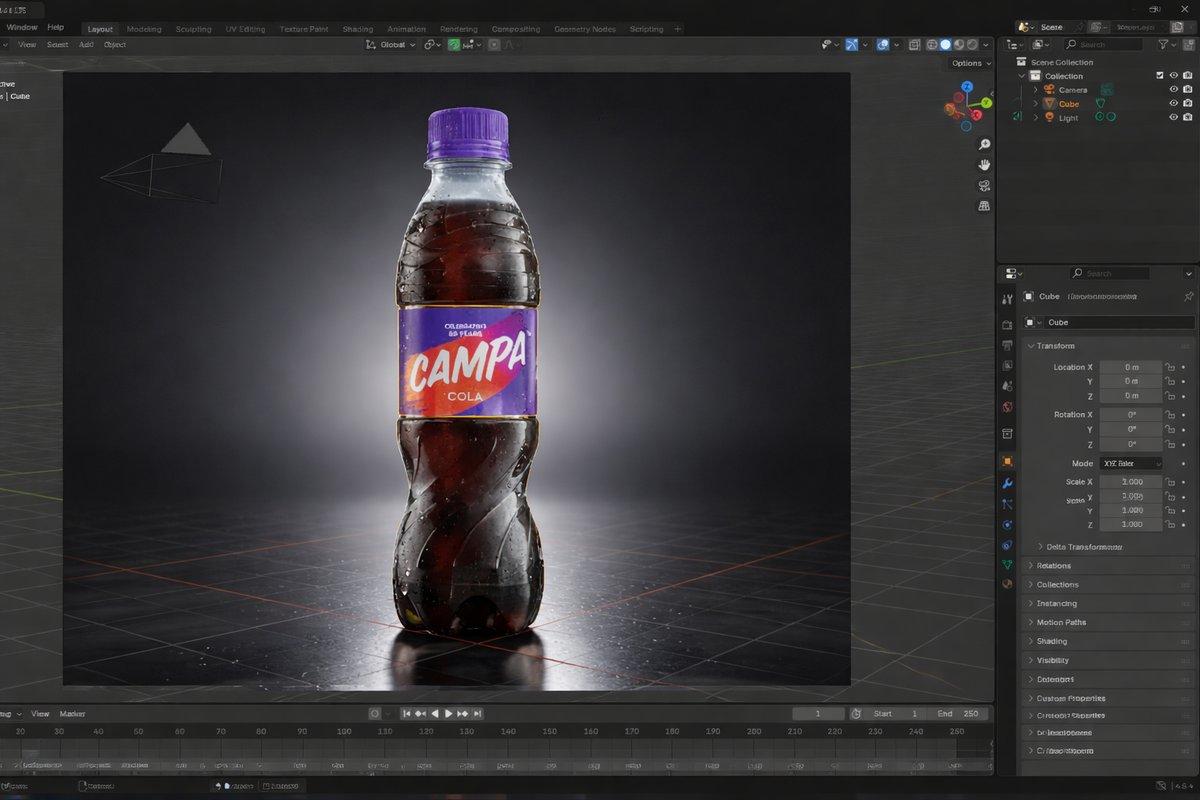Pin the properties context with pin icon
Screen dimensions: 1200x800
pyautogui.click(x=1188, y=297)
